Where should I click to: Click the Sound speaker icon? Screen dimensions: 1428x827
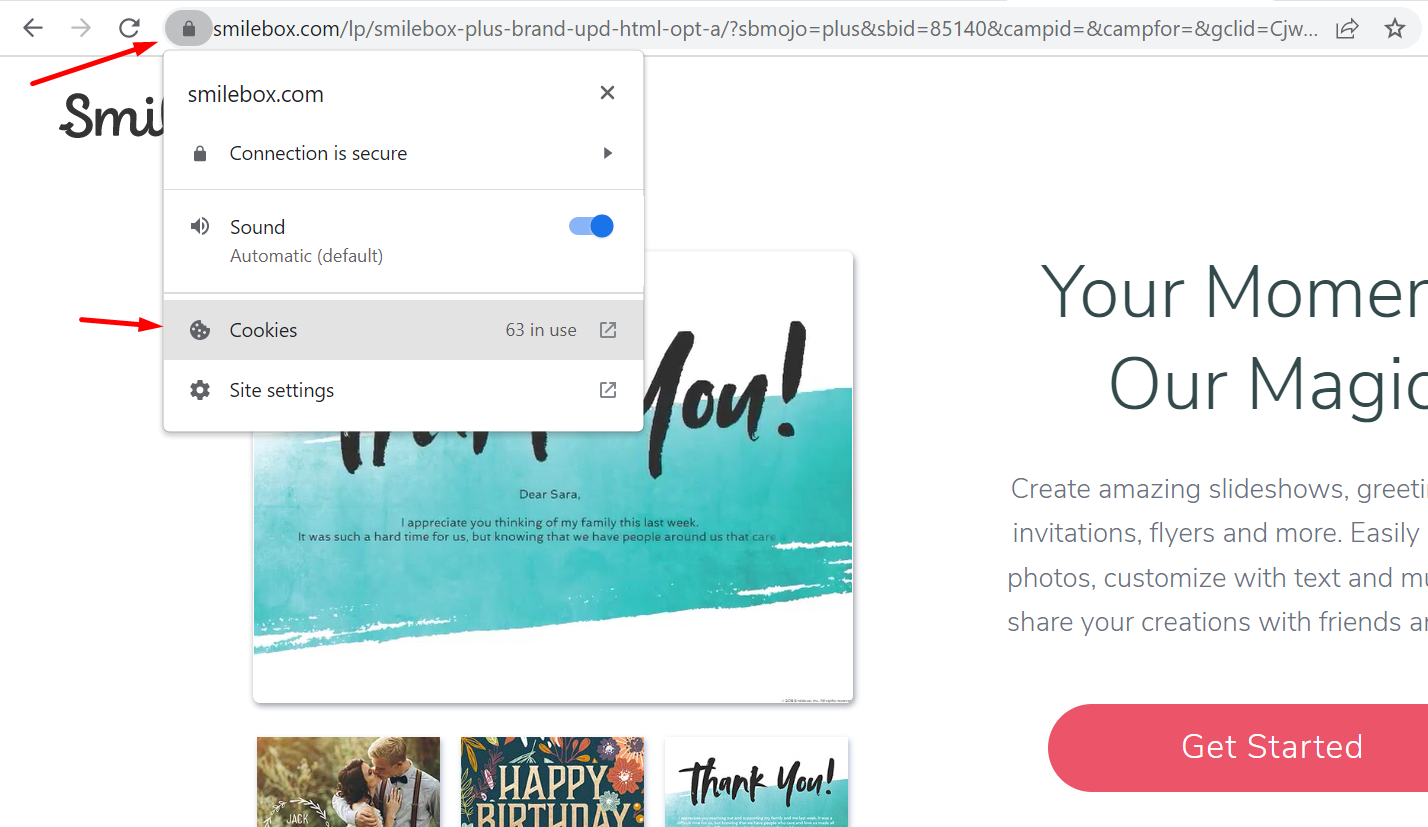[200, 226]
